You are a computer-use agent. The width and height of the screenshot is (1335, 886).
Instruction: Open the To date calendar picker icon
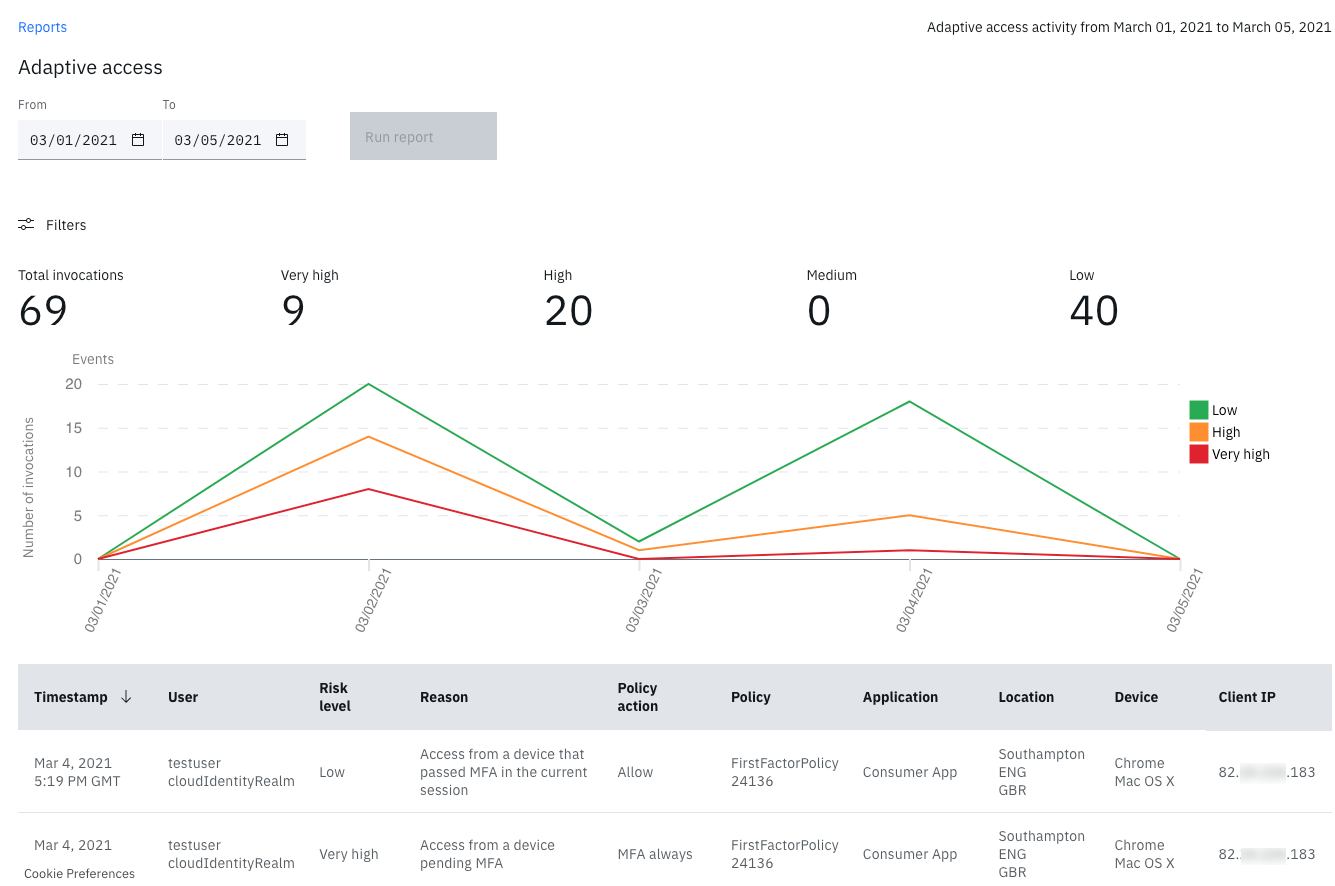[283, 140]
